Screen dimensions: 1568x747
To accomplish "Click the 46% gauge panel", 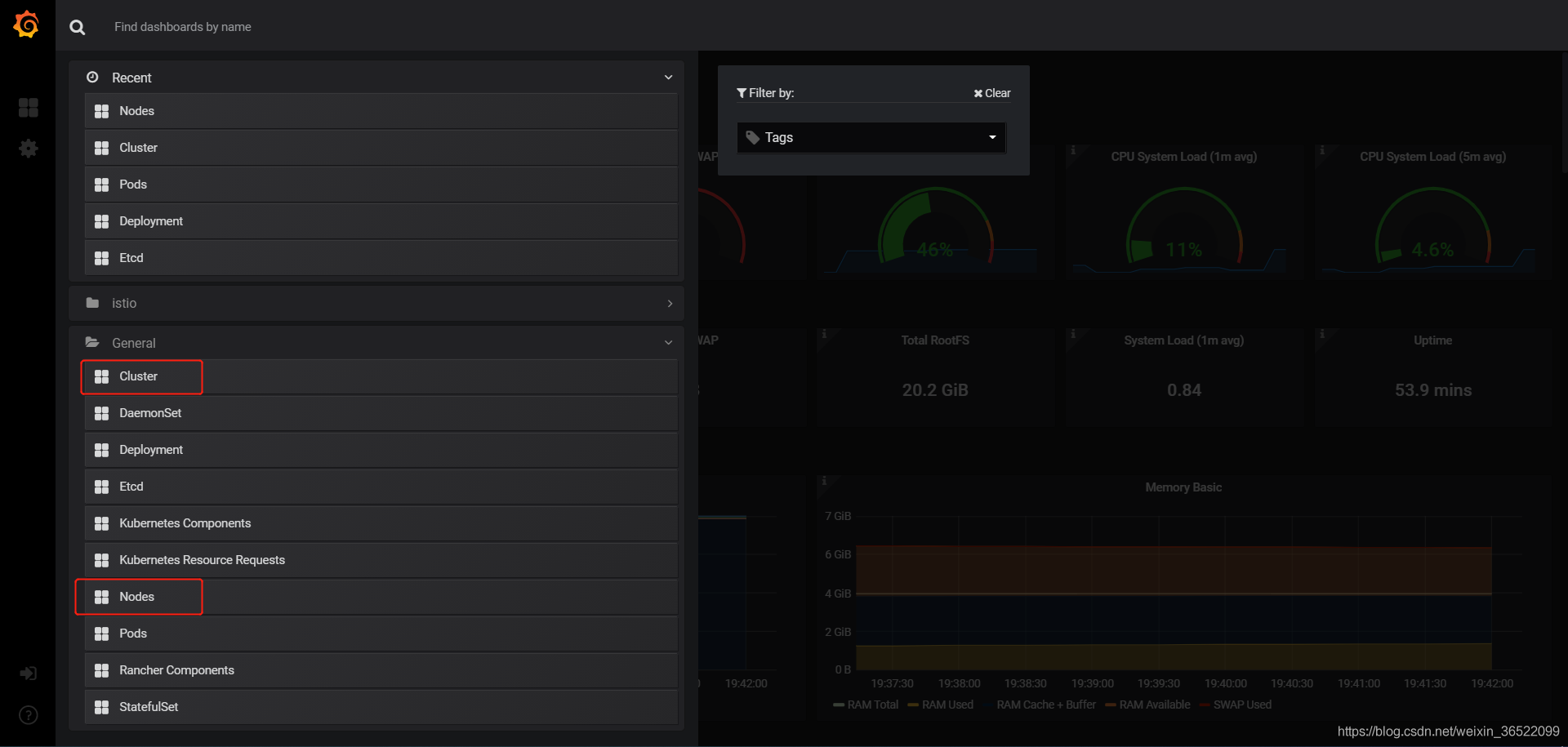I will coord(935,212).
